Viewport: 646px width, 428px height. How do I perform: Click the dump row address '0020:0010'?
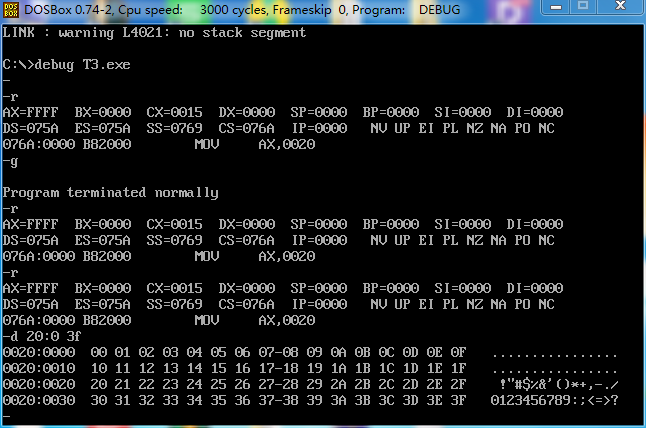pos(39,368)
